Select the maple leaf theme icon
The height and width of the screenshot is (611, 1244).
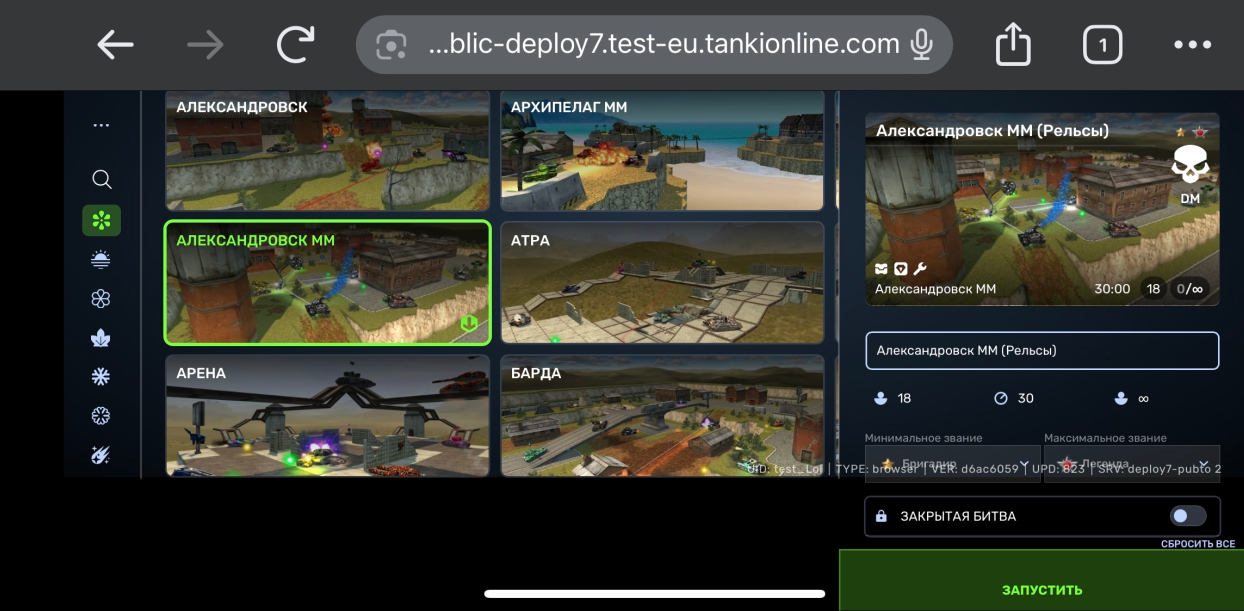point(101,338)
